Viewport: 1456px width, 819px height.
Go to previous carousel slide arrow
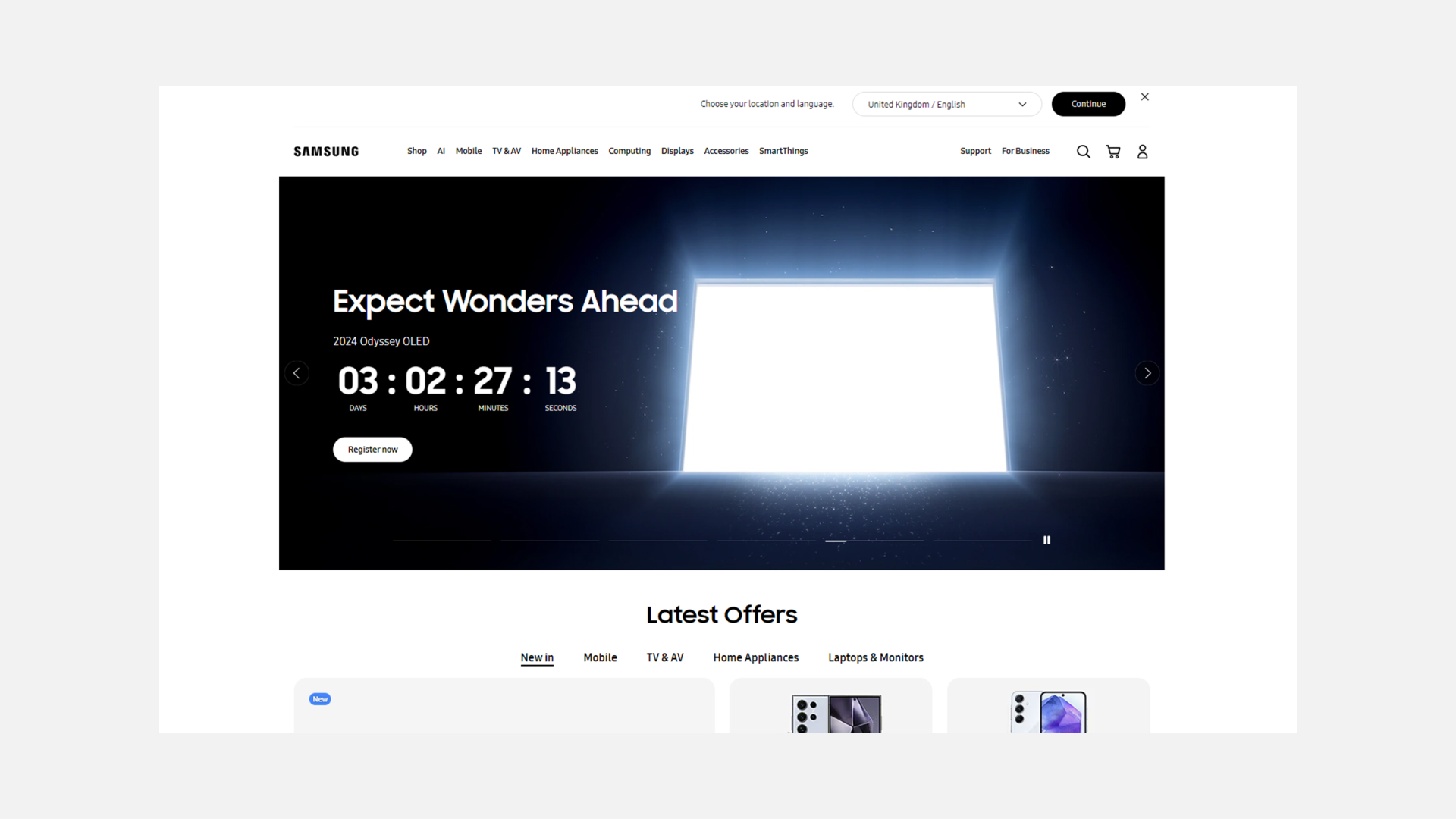point(297,373)
